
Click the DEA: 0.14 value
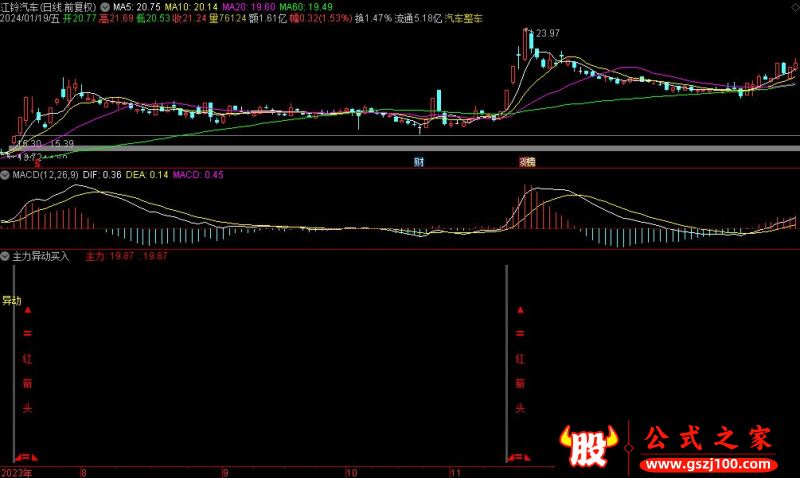(x=147, y=175)
